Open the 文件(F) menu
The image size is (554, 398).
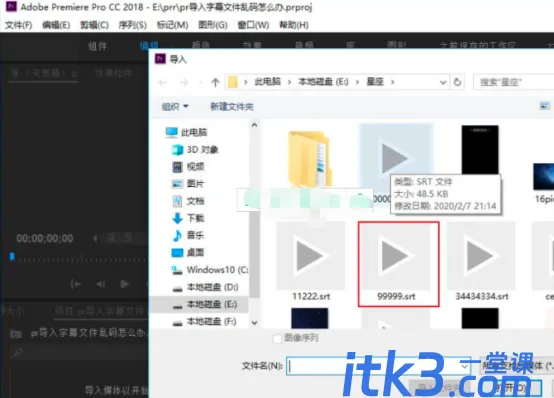[18, 25]
